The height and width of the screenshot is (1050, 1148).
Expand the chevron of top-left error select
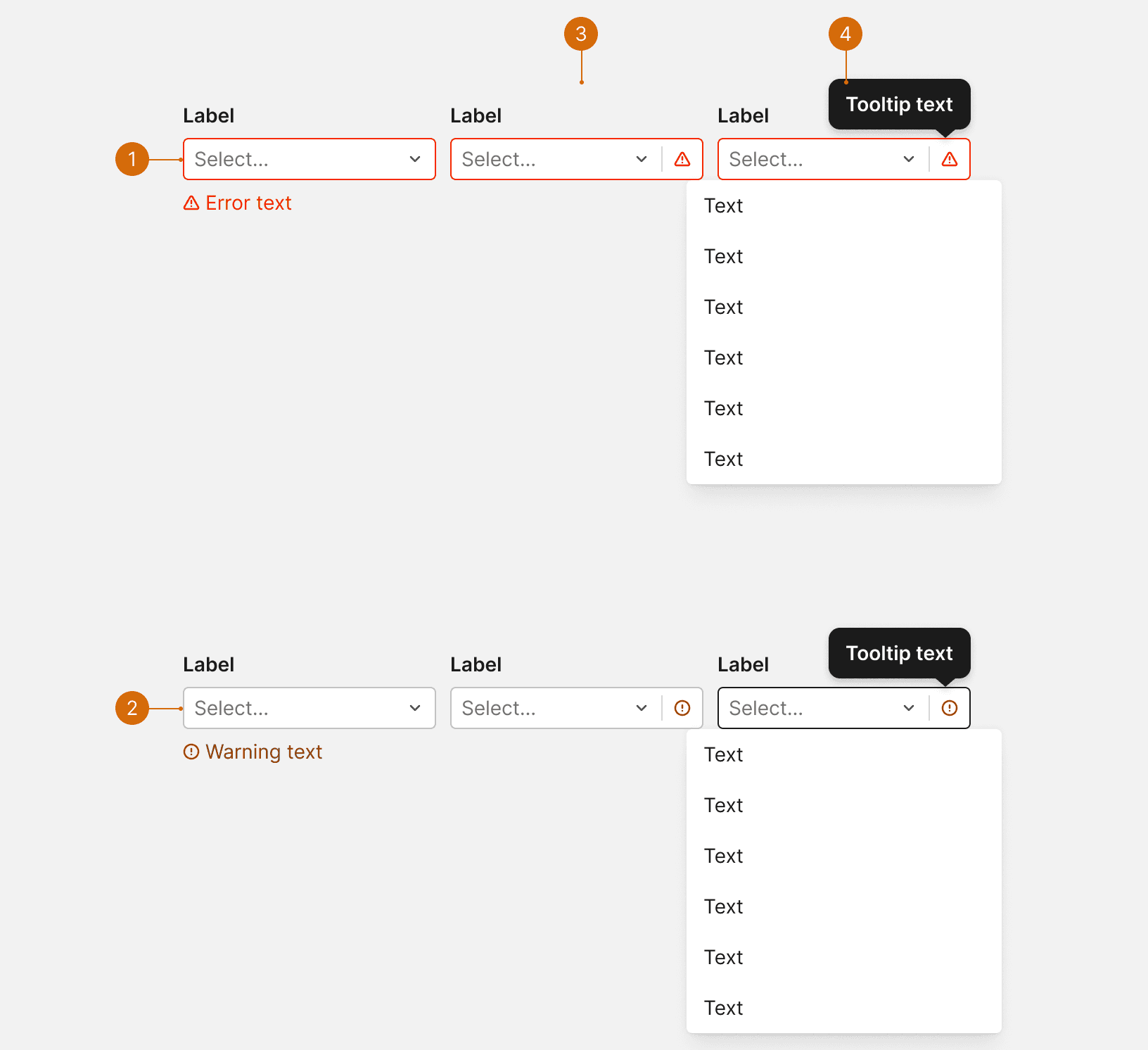tap(415, 159)
